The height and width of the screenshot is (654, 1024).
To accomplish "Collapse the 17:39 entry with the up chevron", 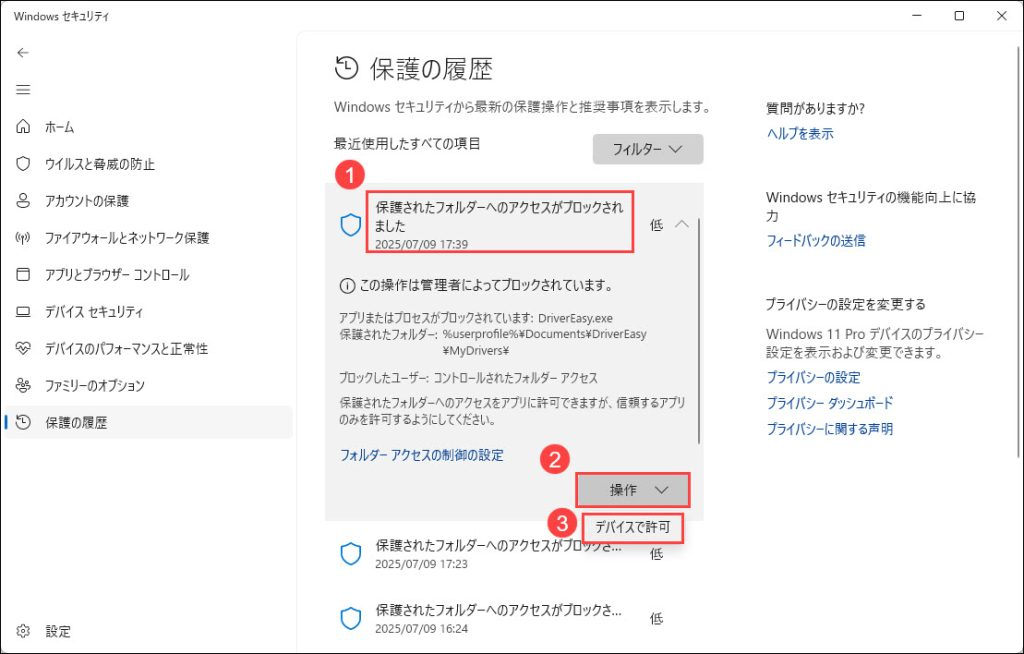I will (x=681, y=224).
